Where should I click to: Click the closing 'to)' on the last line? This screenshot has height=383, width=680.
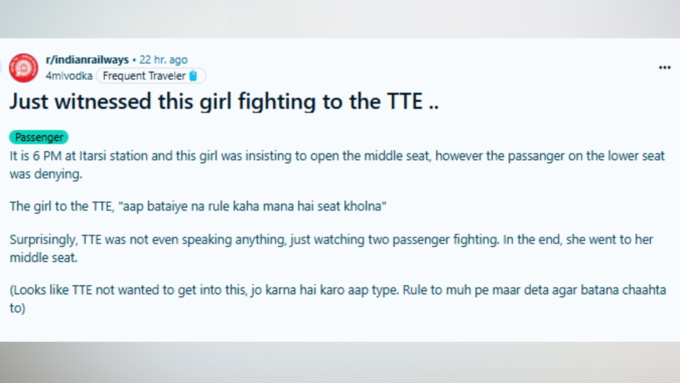[x=17, y=308]
